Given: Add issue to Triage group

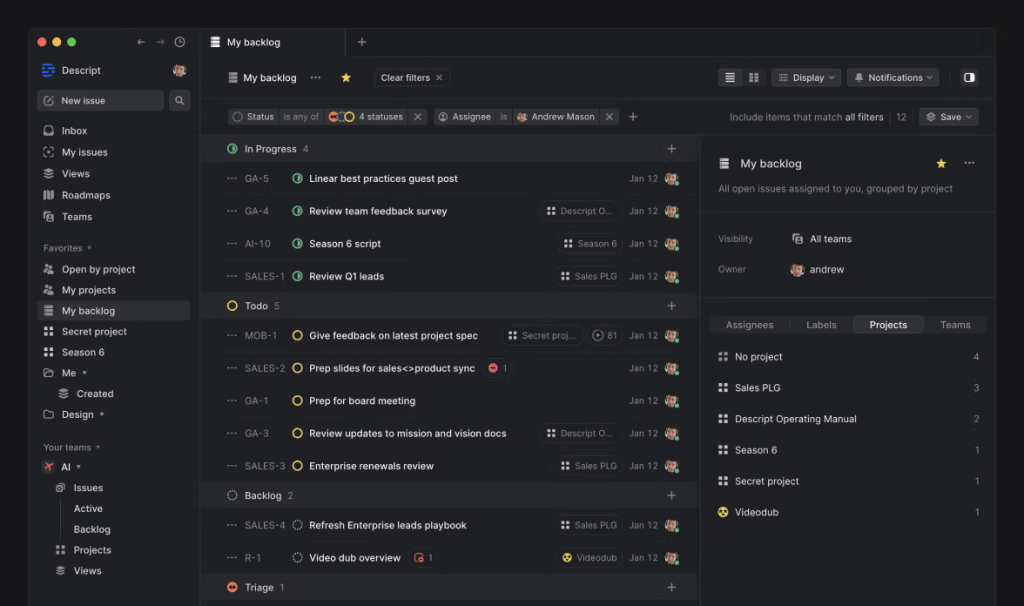Looking at the screenshot, I should (x=671, y=587).
